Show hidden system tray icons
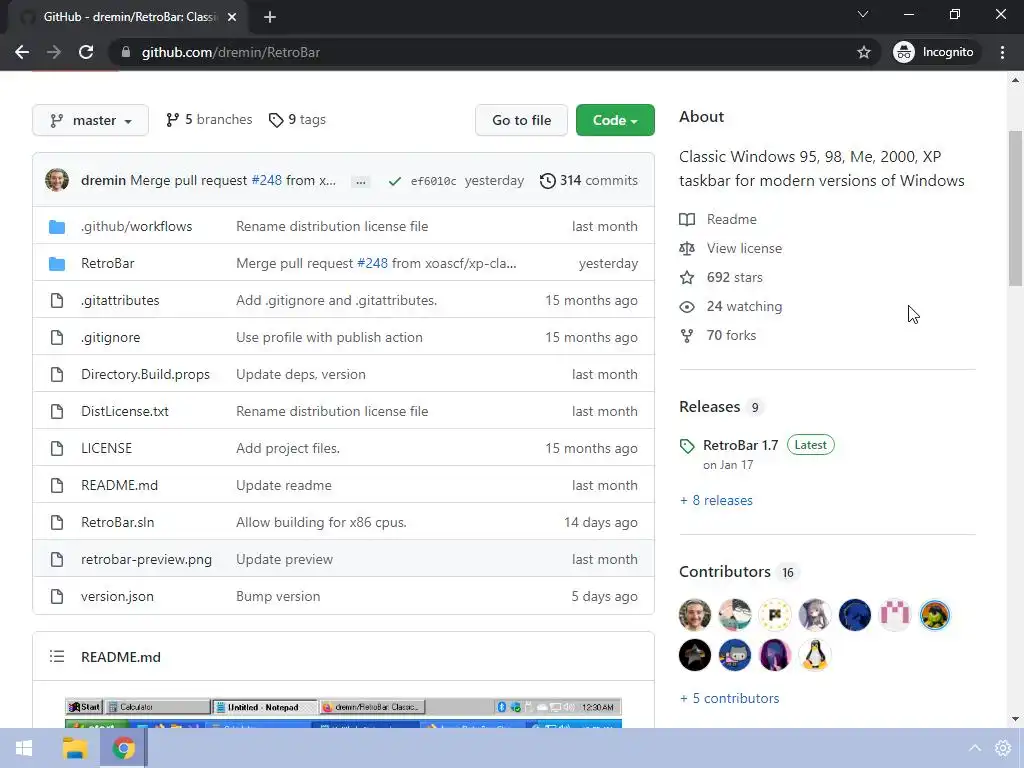Viewport: 1024px width, 768px height. (974, 748)
